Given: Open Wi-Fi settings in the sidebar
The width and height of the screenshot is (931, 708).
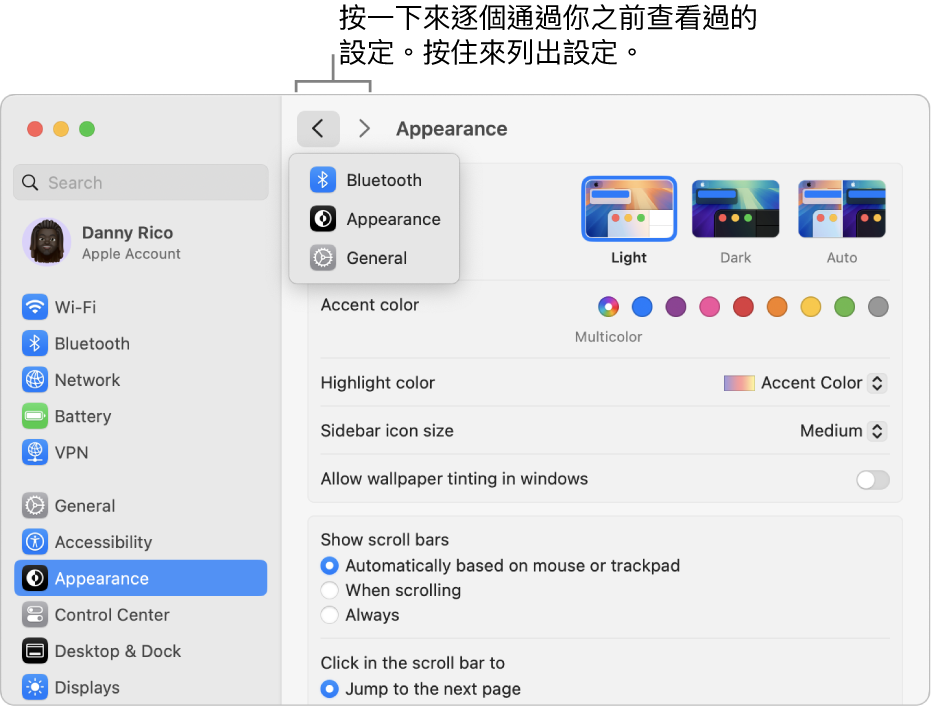Looking at the screenshot, I should click(x=141, y=307).
